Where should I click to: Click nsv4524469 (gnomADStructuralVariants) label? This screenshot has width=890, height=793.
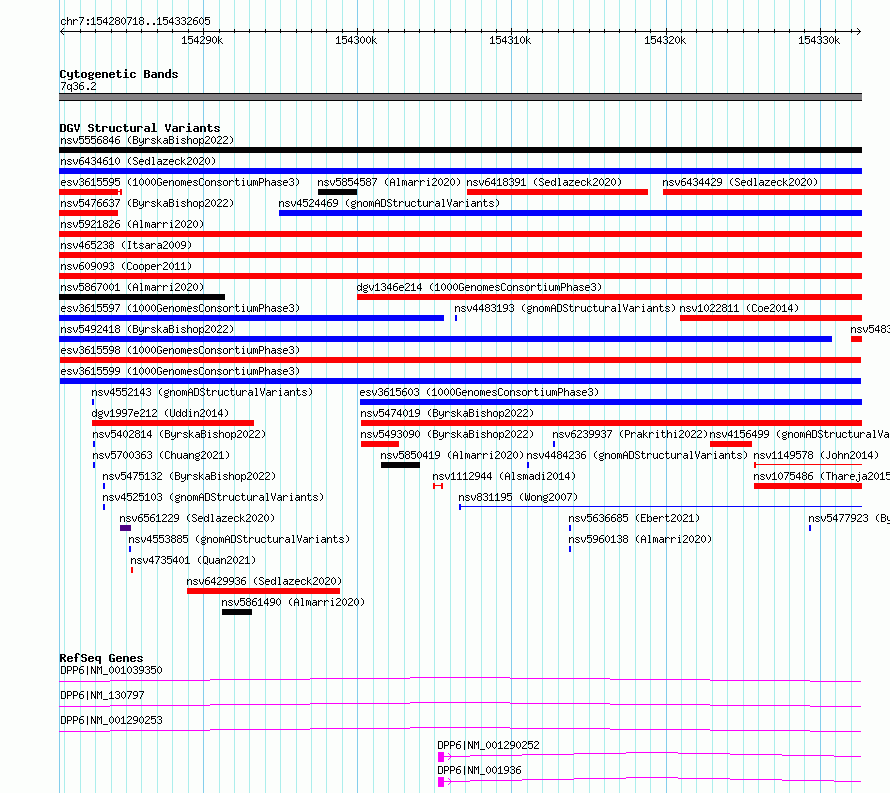389,203
